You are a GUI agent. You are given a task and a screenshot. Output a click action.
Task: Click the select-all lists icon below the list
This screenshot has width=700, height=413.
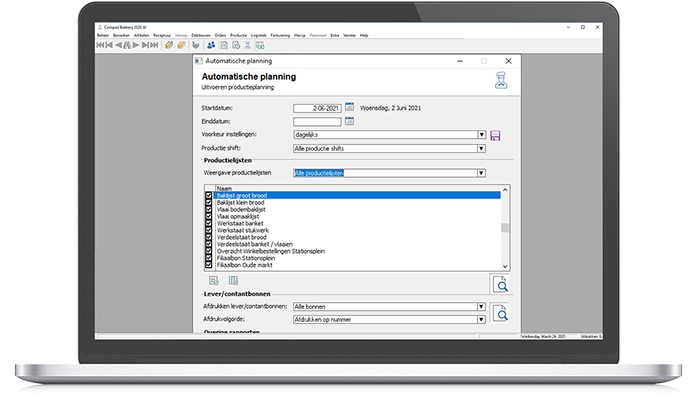pyautogui.click(x=214, y=281)
